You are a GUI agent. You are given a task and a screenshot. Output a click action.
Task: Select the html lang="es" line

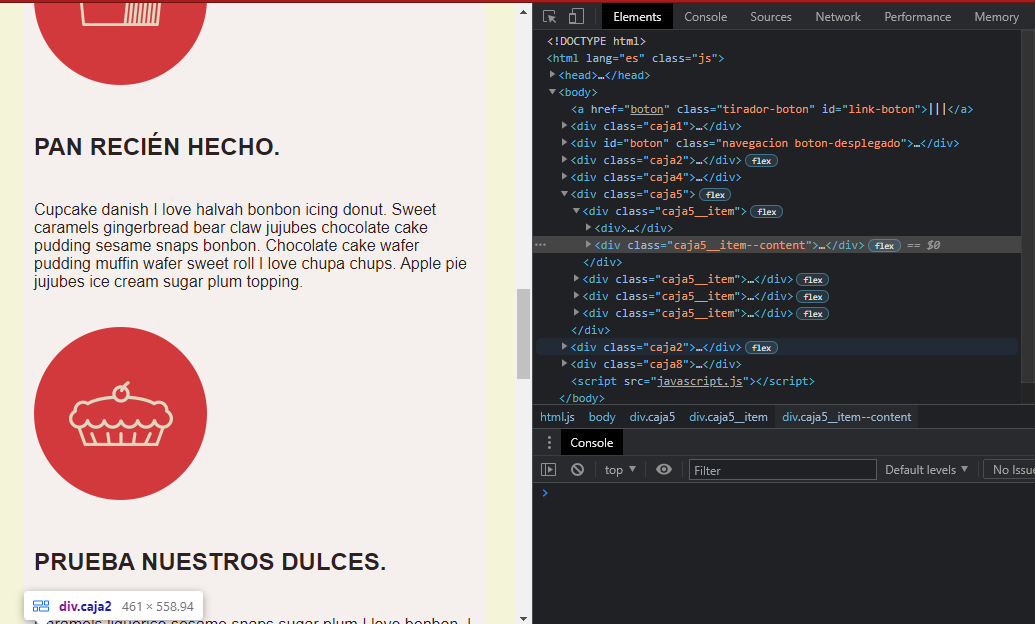[635, 58]
